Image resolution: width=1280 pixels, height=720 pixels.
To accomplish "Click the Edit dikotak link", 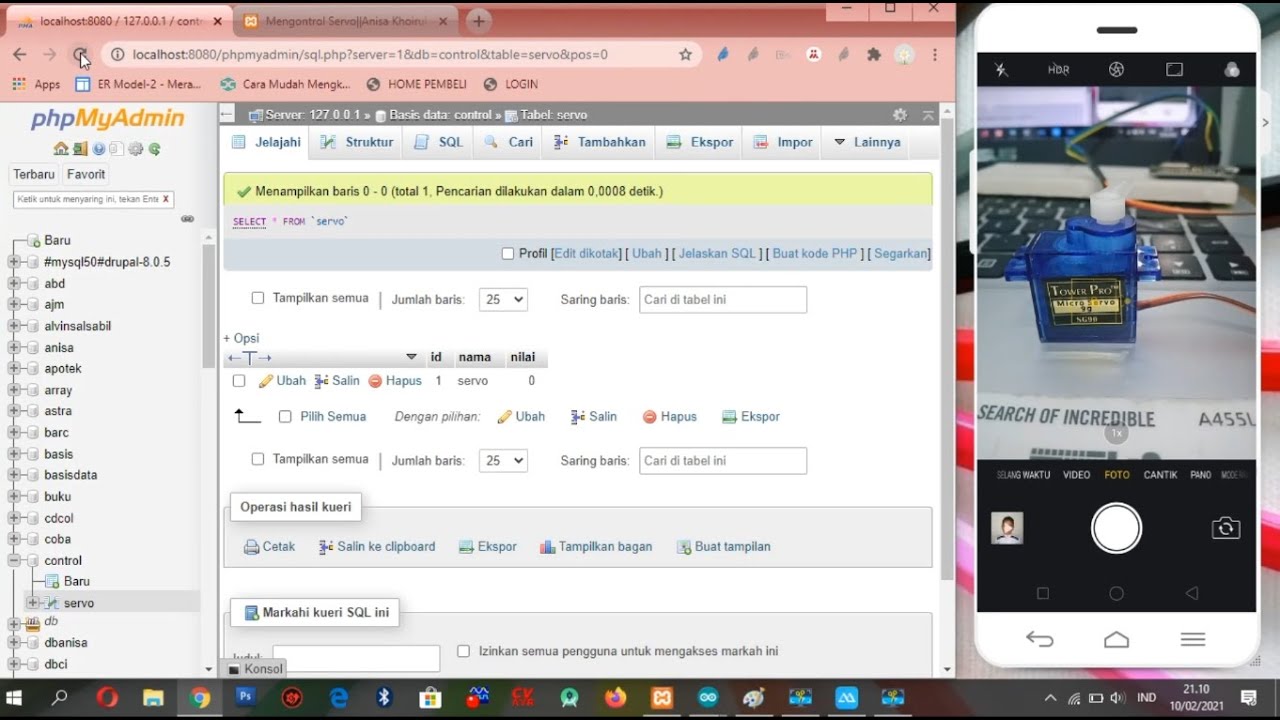I will tap(587, 254).
